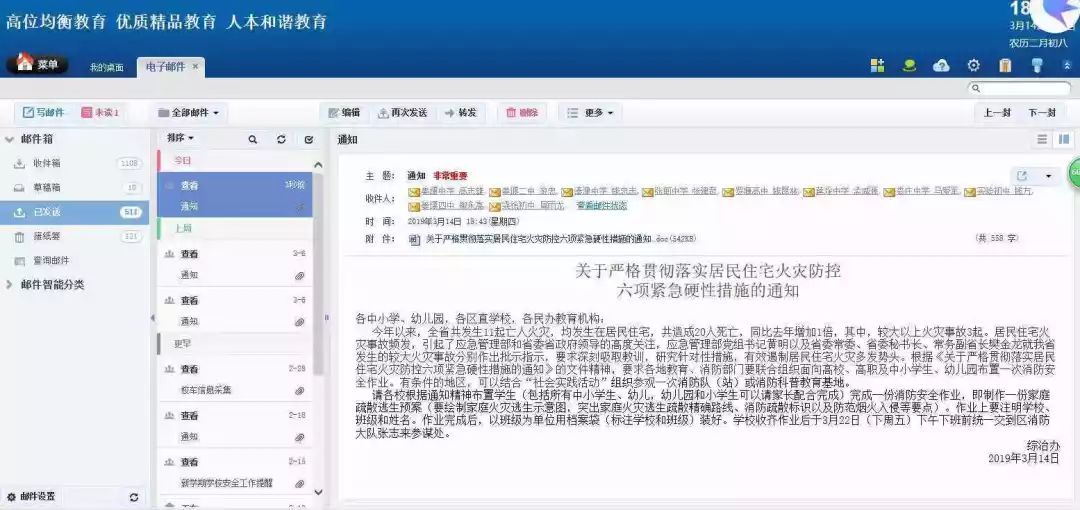
Task: Open the attached .doc file link
Action: tap(562, 239)
